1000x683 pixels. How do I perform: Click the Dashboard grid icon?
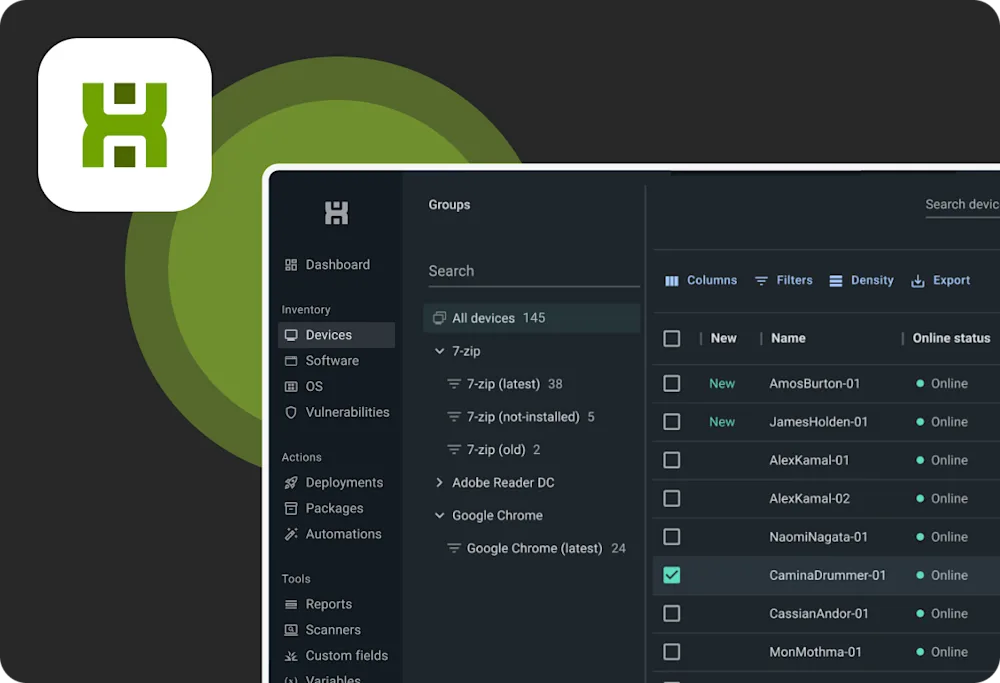tap(291, 265)
